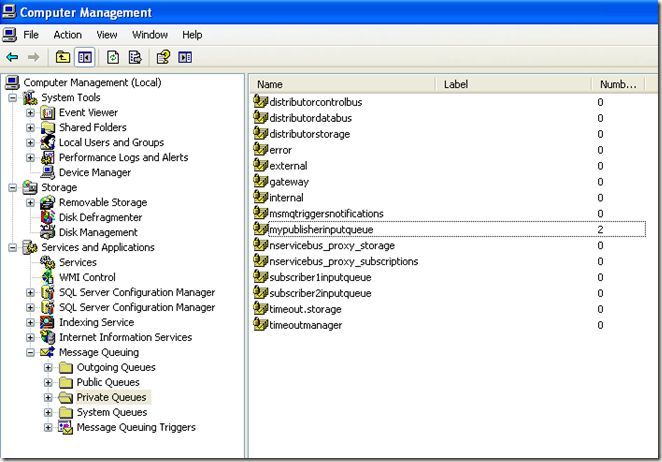Image resolution: width=662 pixels, height=462 pixels.
Task: Click the Forward arrow toolbar icon
Action: (33, 57)
